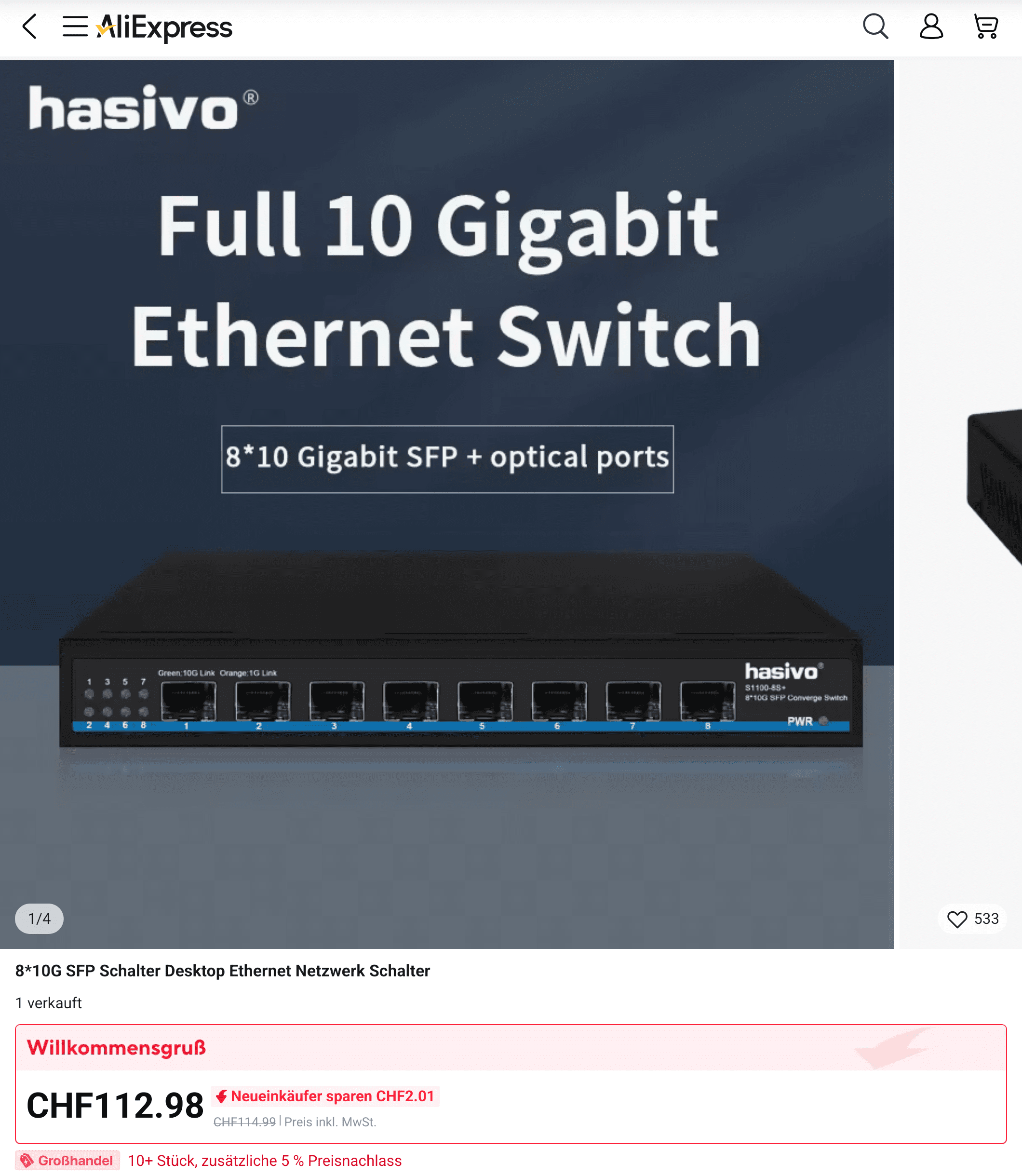Open the account profile icon
This screenshot has height=1176, width=1022.
pos(931,27)
